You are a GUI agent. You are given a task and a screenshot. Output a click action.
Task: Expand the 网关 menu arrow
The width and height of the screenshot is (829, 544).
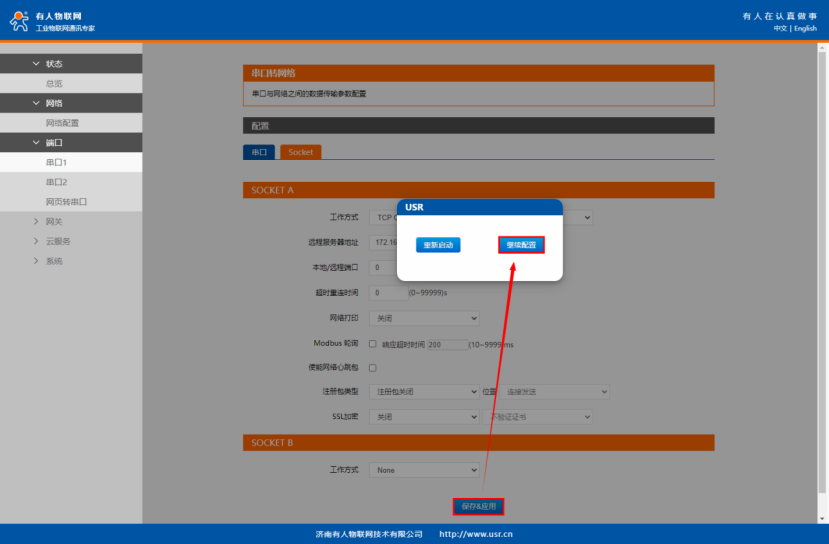[36, 222]
